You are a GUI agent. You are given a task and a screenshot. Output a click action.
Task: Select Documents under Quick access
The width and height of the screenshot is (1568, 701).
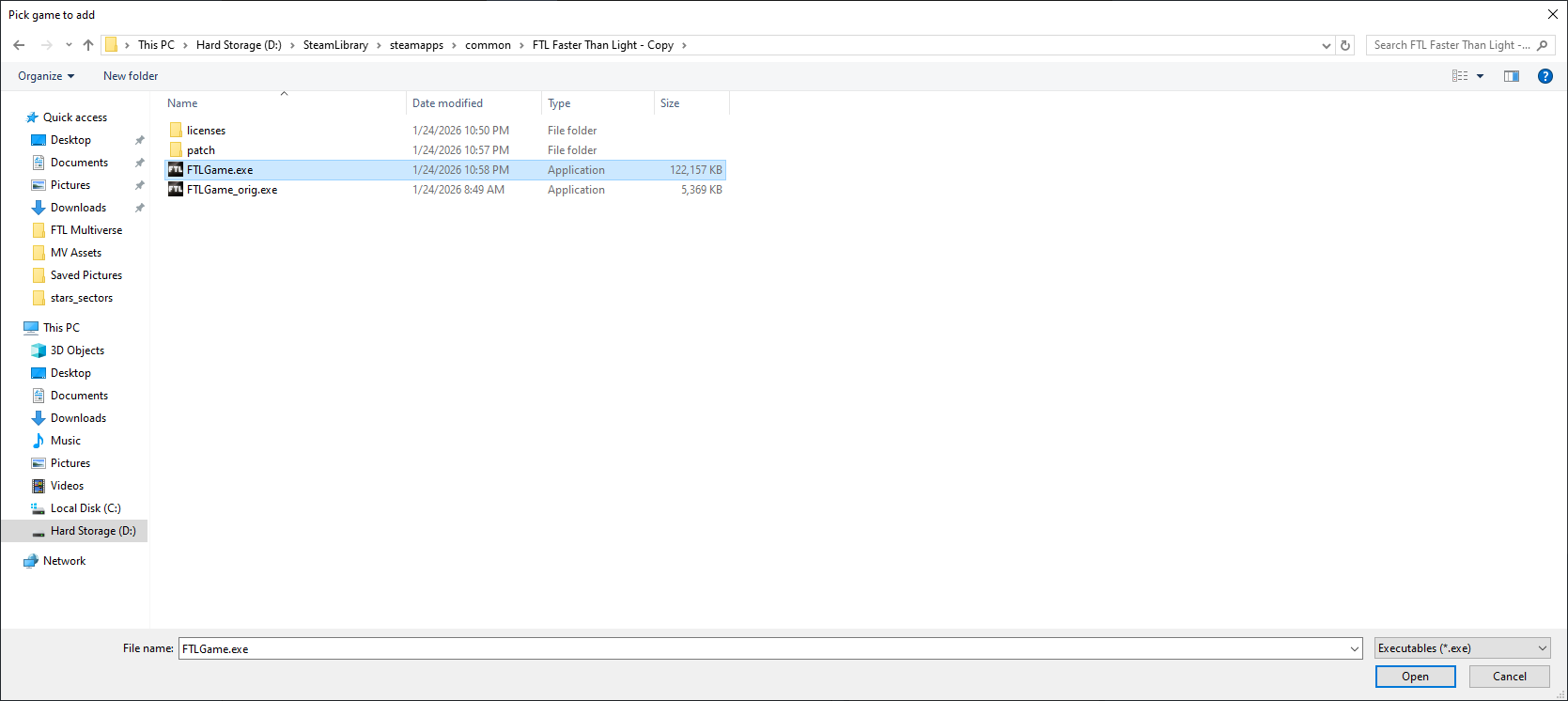79,163
